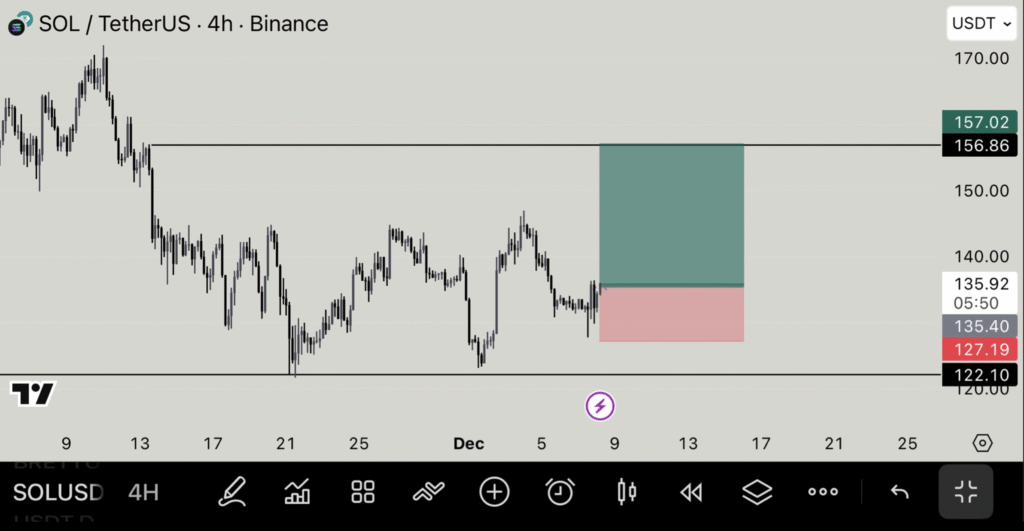Open the USDT currency dropdown

click(979, 23)
